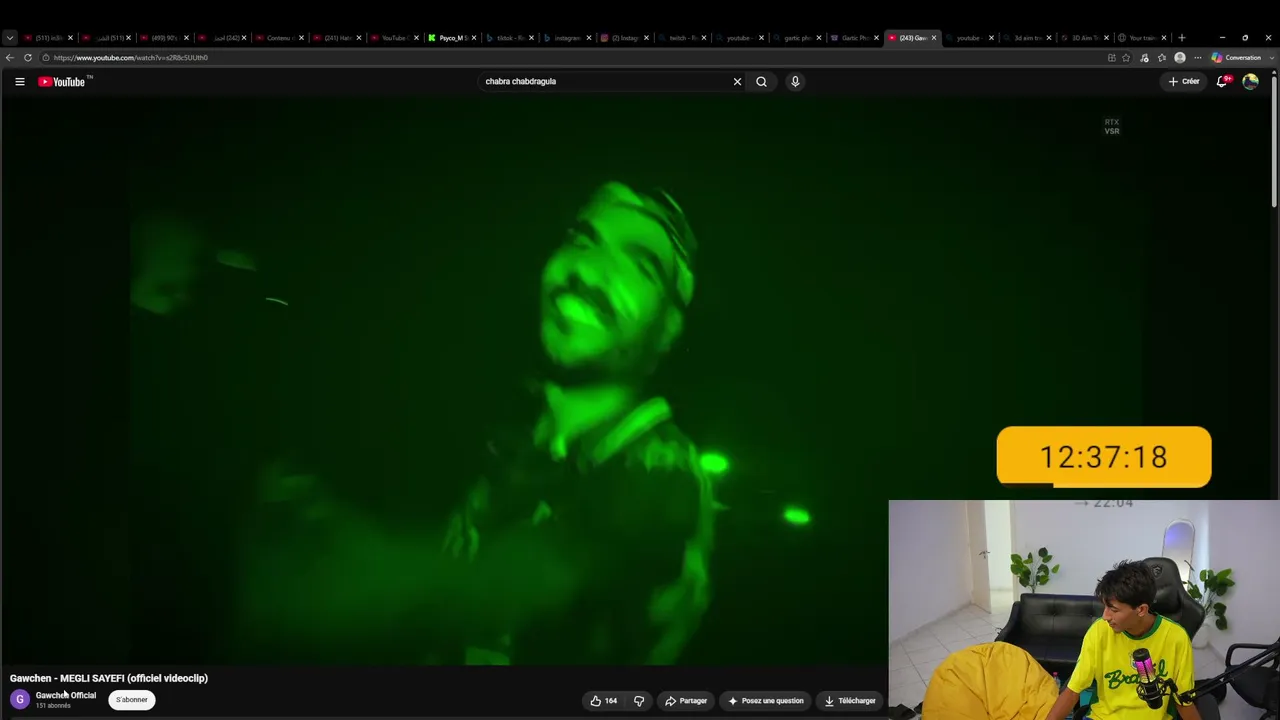1280x720 pixels.
Task: Click the Télécharger download button
Action: 850,701
